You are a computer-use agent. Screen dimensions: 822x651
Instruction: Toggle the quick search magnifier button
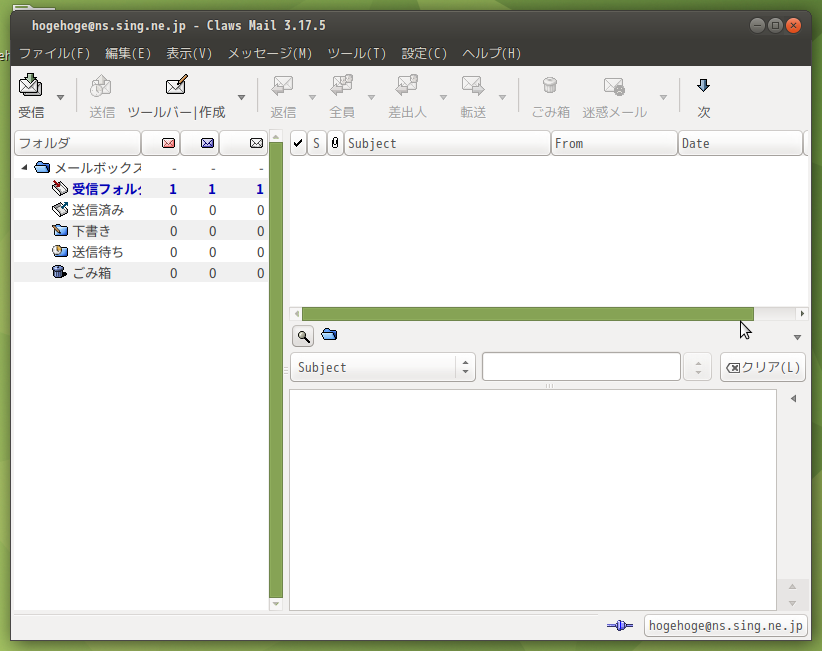tap(303, 336)
